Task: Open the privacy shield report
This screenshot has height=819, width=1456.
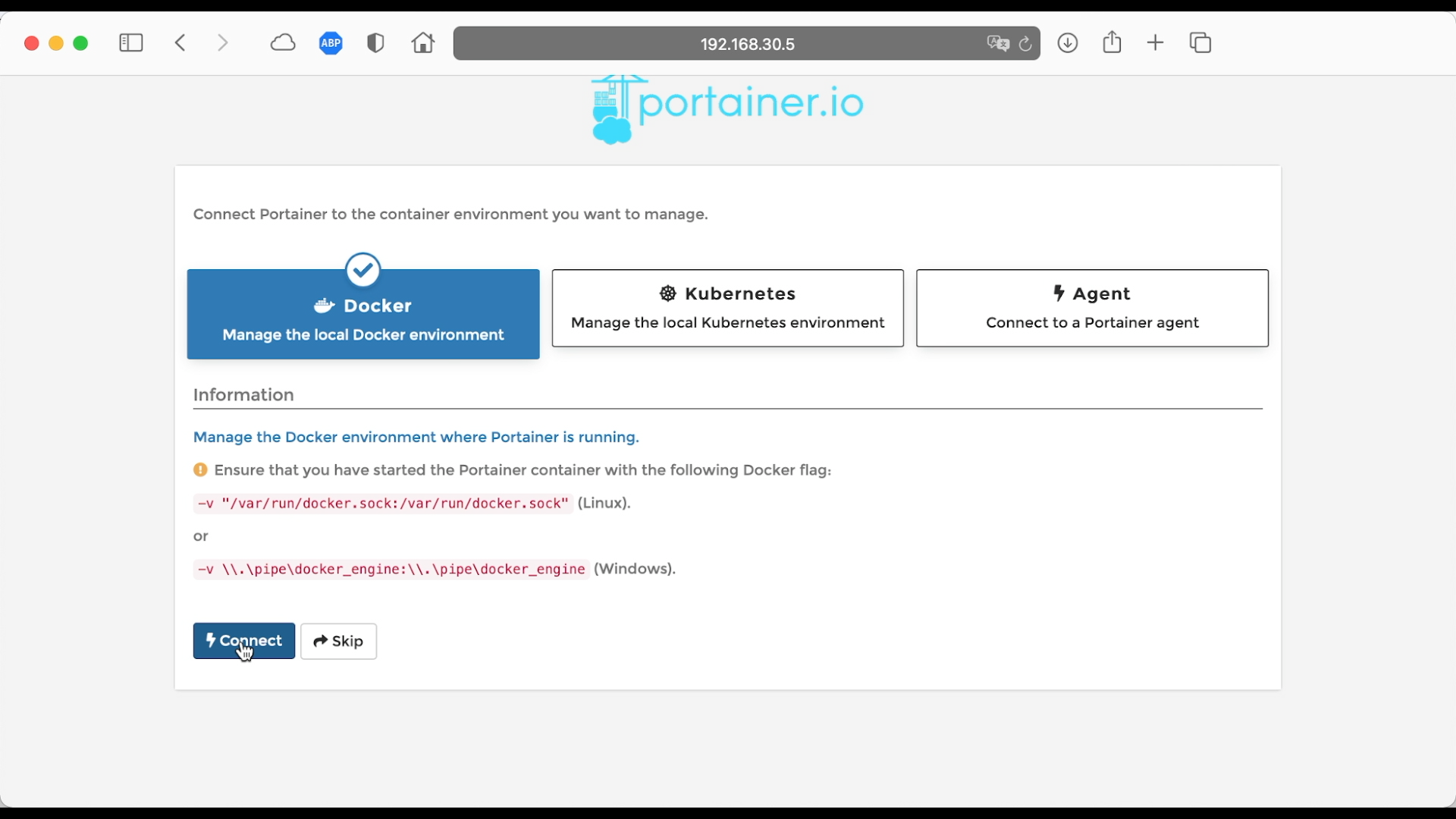Action: (x=375, y=43)
